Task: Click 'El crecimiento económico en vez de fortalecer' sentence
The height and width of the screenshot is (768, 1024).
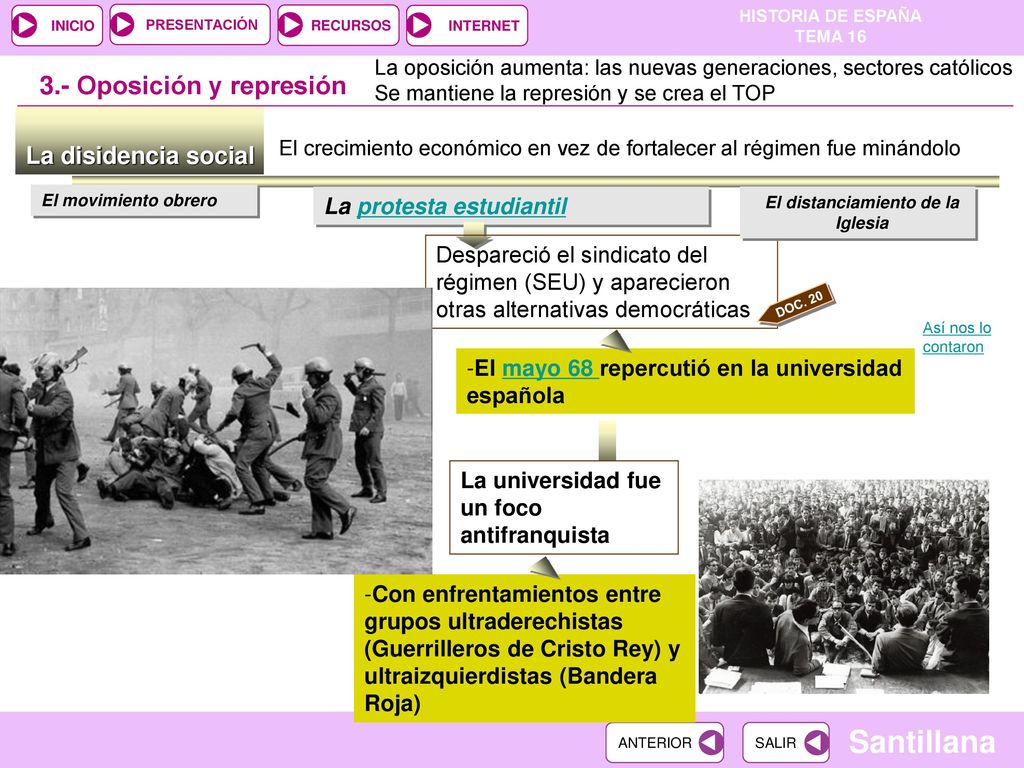Action: pyautogui.click(x=619, y=148)
